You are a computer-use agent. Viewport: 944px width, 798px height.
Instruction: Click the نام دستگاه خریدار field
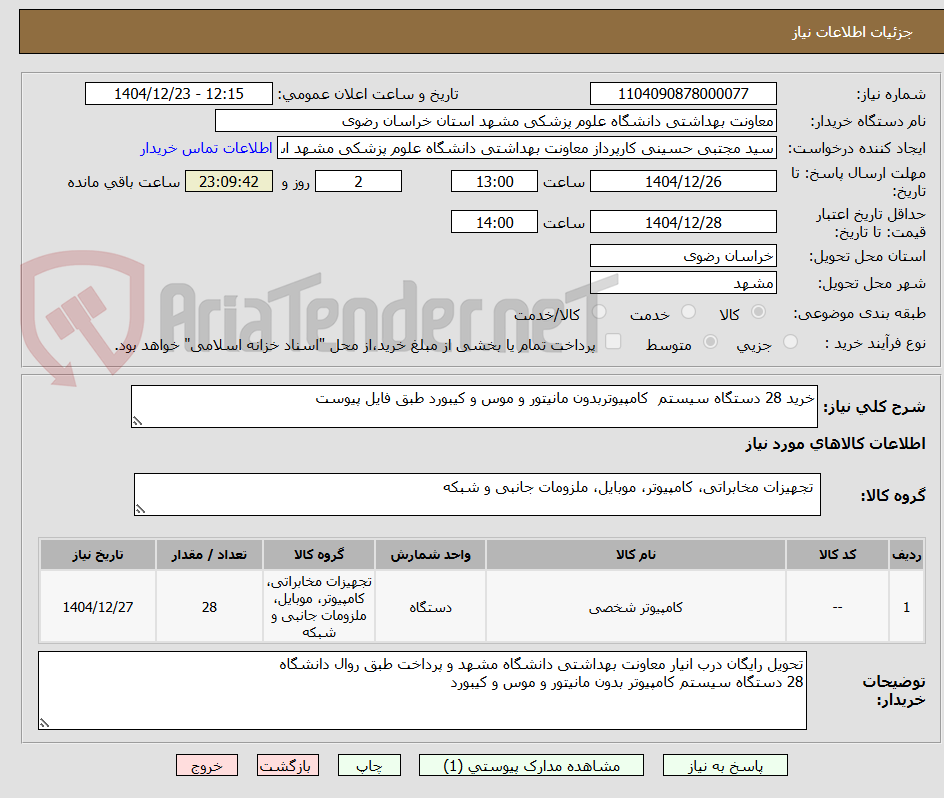tap(495, 121)
